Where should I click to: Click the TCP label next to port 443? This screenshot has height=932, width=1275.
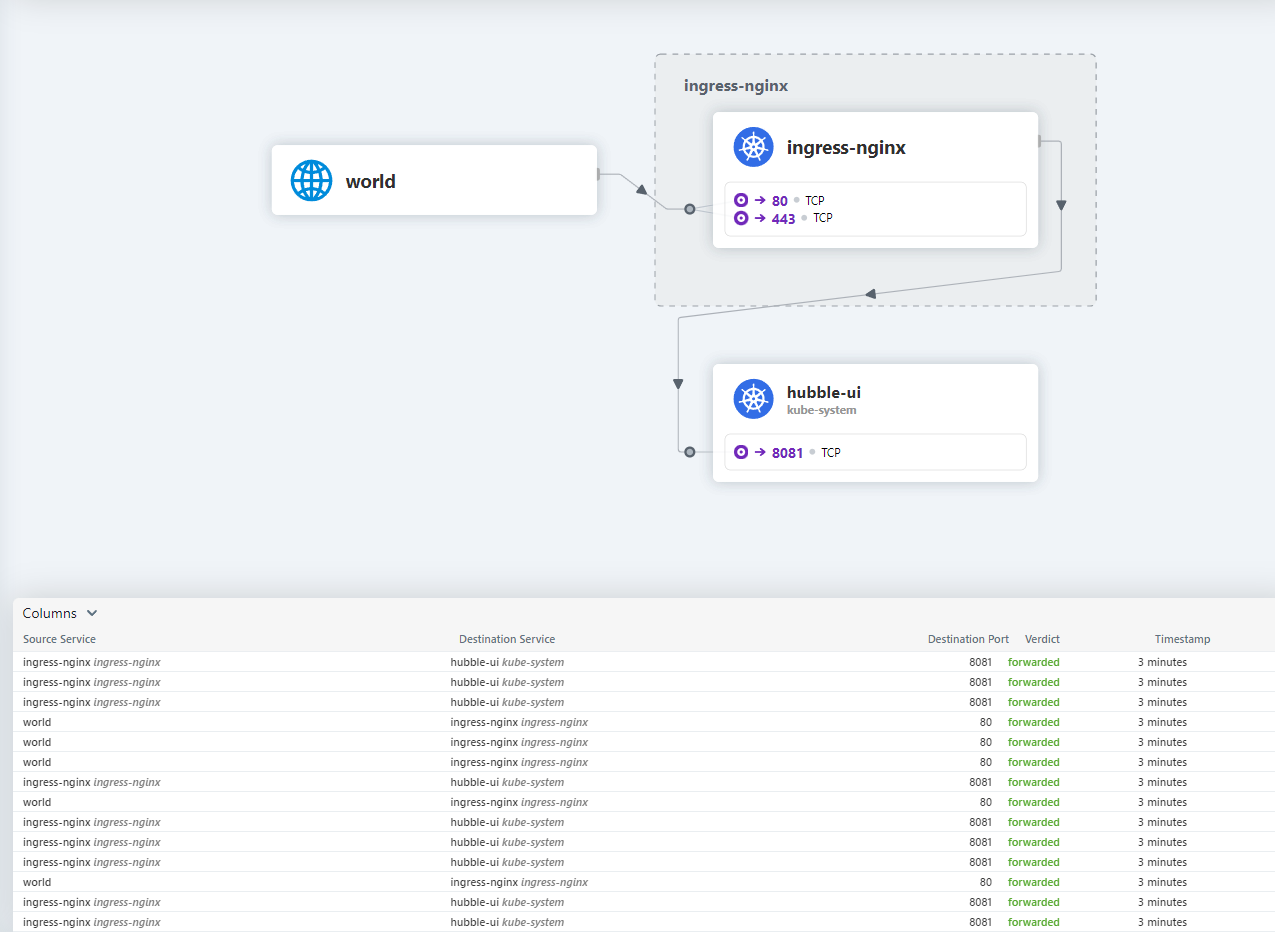823,218
